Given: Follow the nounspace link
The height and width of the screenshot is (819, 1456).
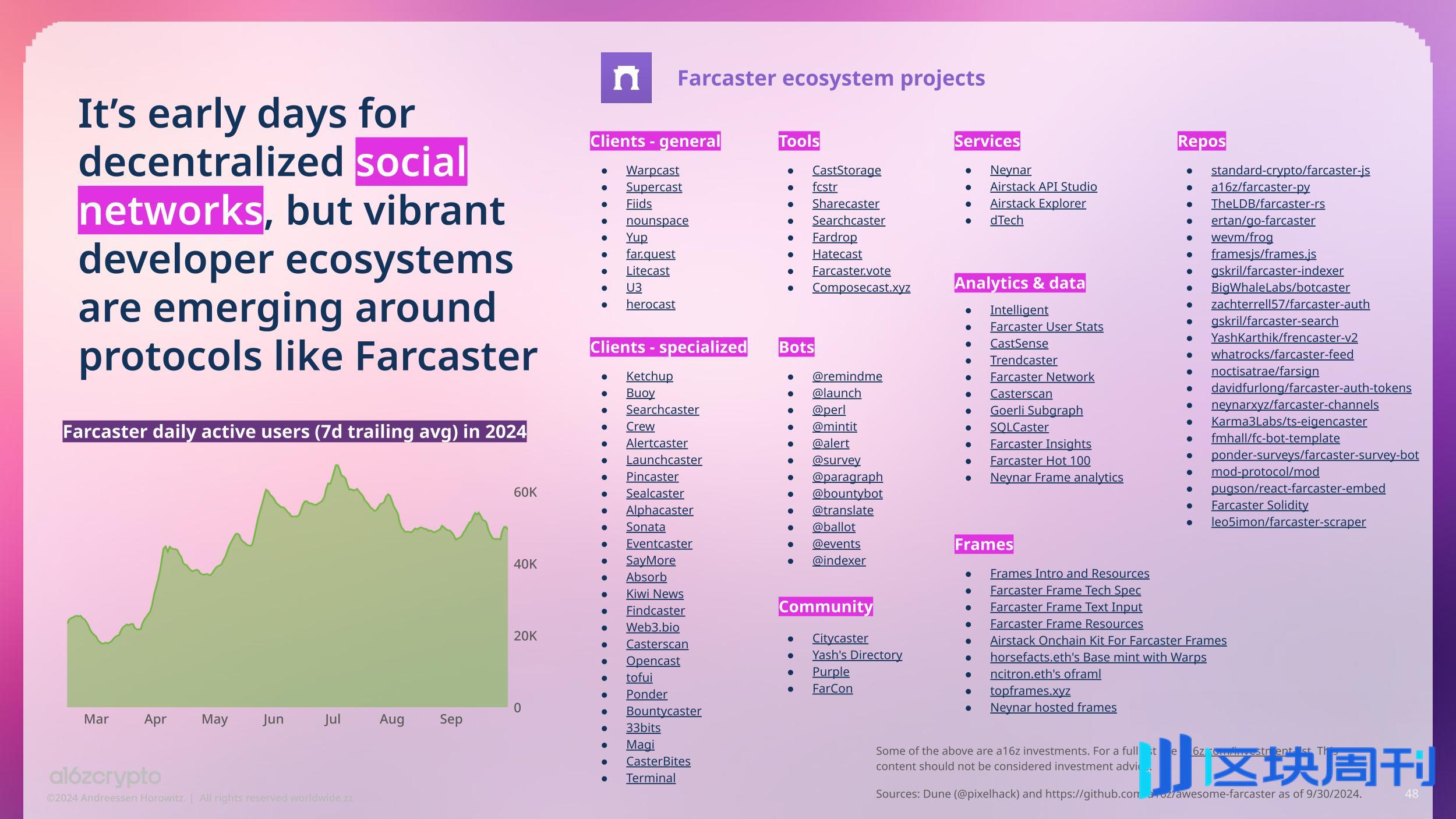Looking at the screenshot, I should click(657, 220).
